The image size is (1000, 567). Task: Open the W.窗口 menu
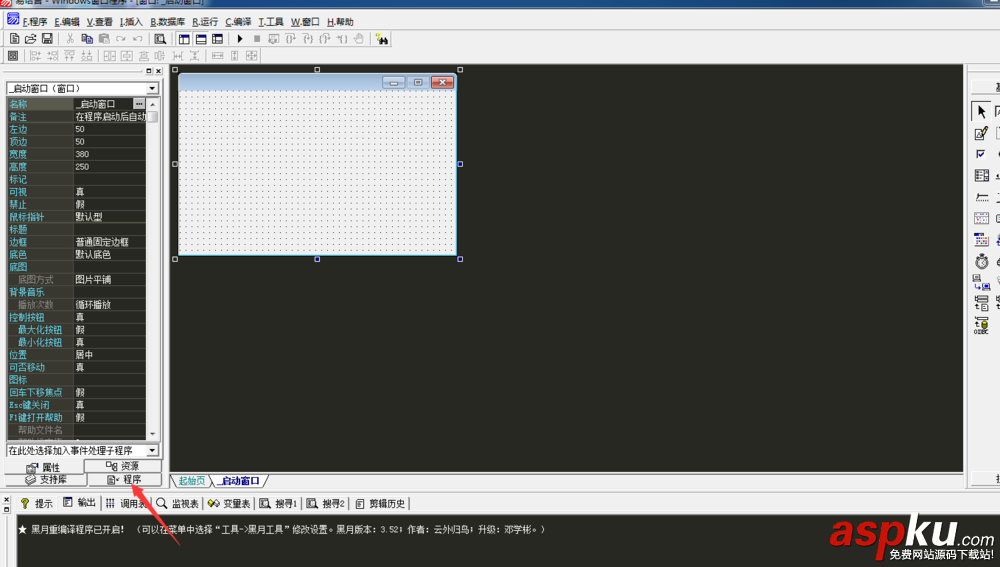[305, 22]
